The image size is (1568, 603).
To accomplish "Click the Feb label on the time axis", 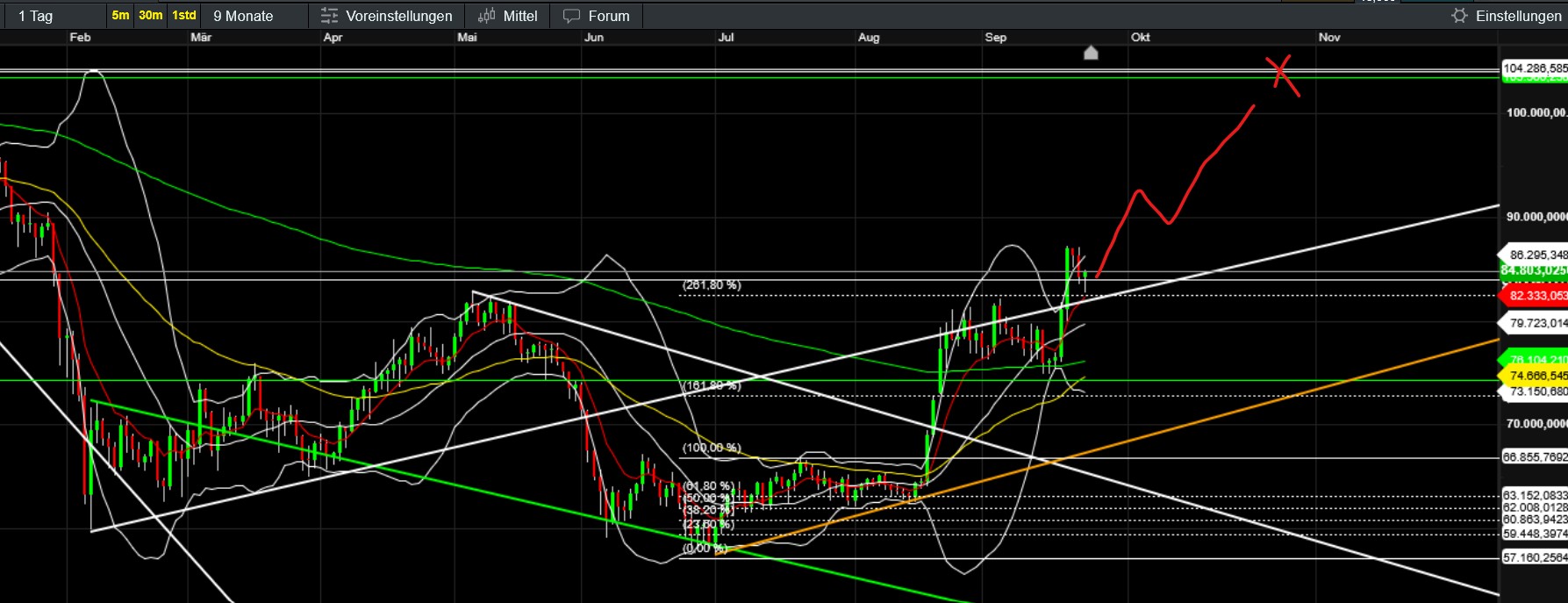I will click(x=80, y=37).
